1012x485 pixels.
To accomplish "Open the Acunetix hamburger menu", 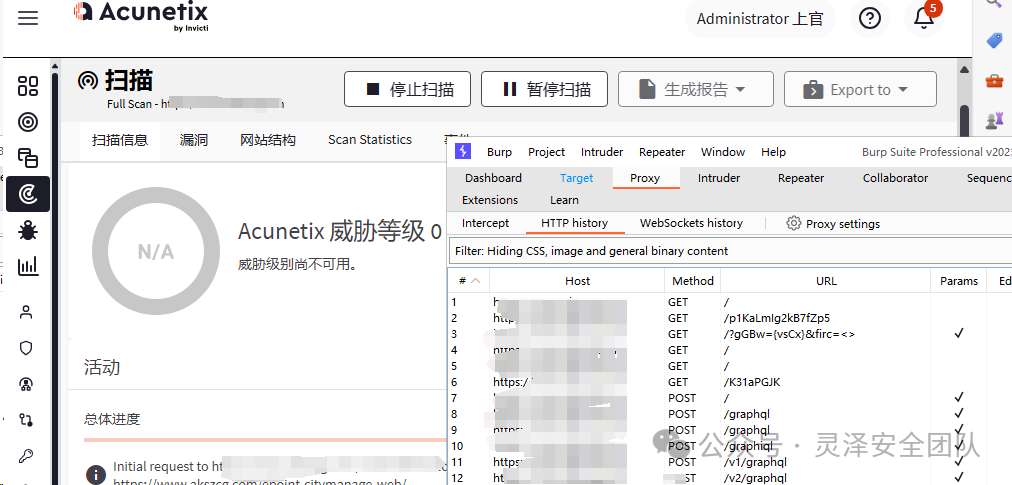I will [28, 18].
